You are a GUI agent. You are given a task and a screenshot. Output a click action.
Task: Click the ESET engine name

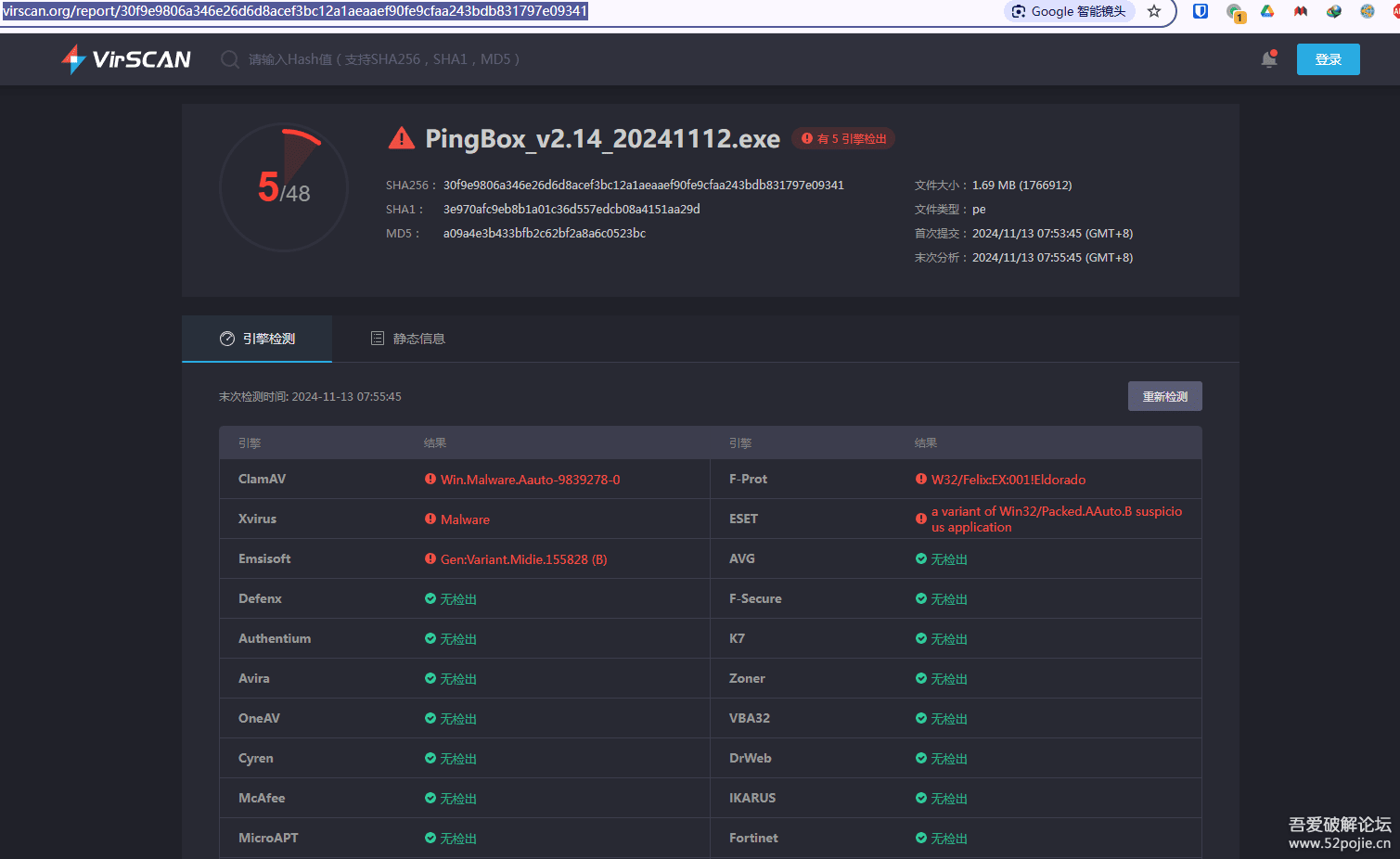743,519
